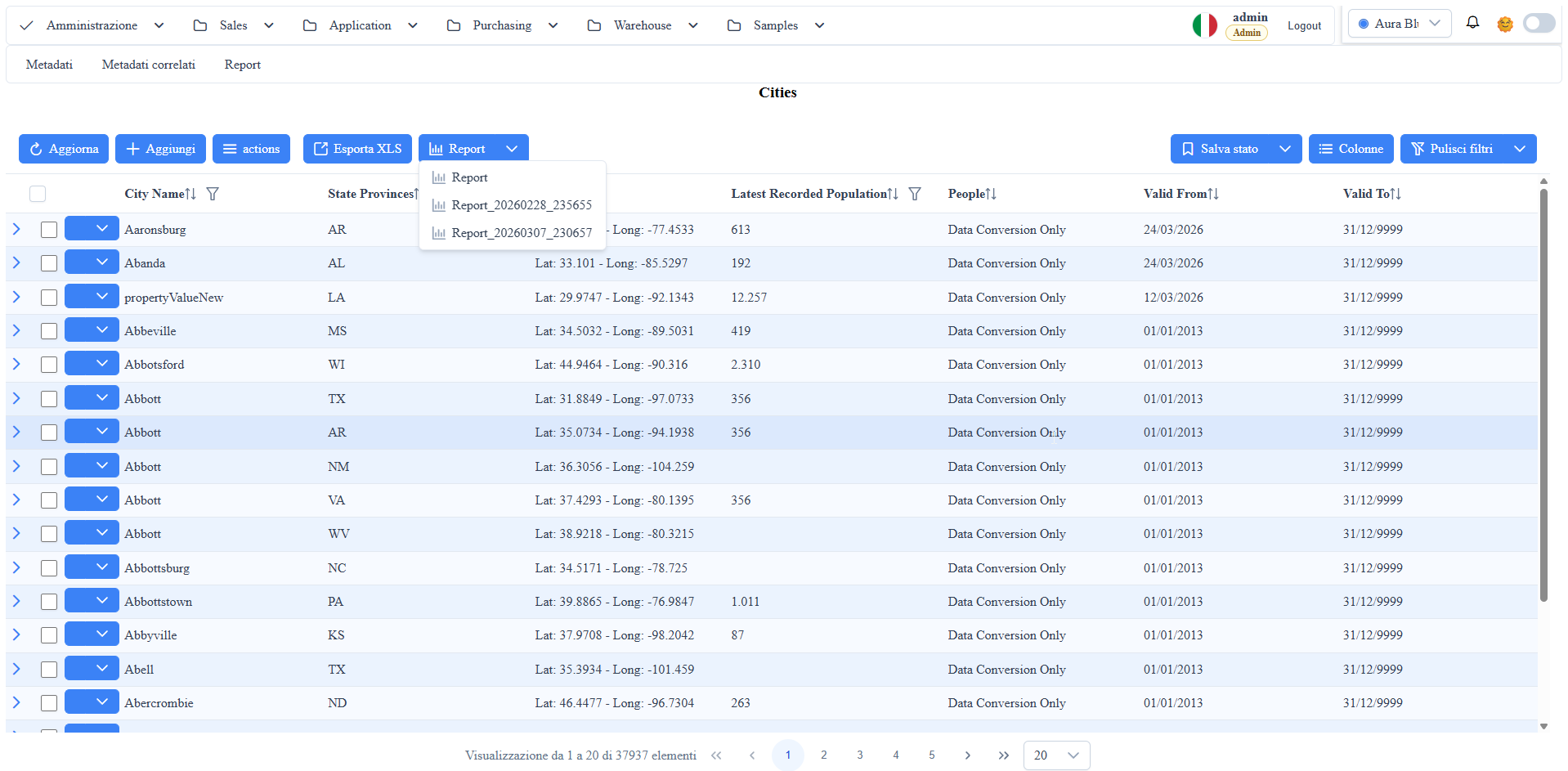The image size is (1568, 771).
Task: Open the Amministrazione menu
Action: (92, 25)
